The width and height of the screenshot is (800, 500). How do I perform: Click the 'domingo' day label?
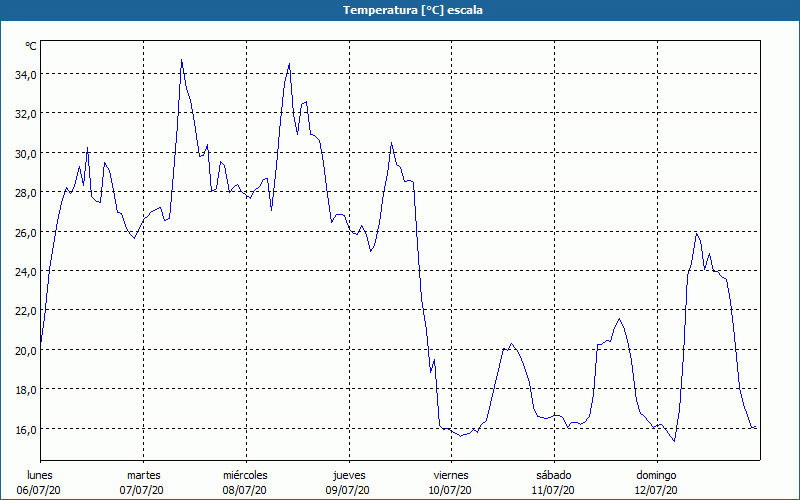click(656, 476)
